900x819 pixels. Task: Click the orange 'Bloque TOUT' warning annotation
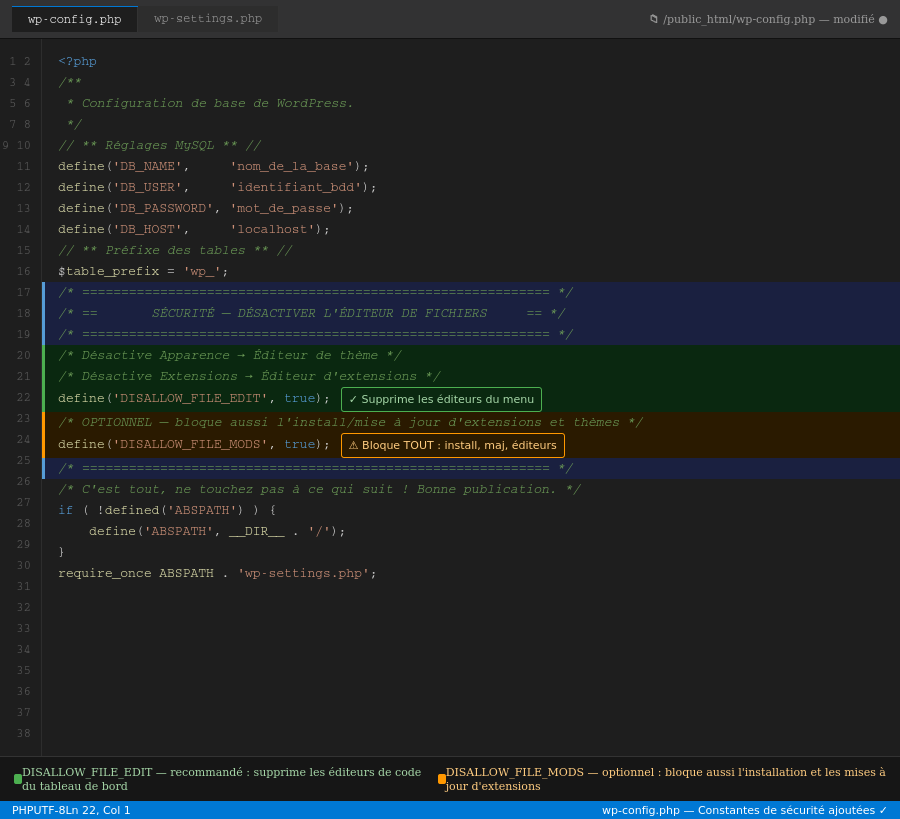pos(453,445)
